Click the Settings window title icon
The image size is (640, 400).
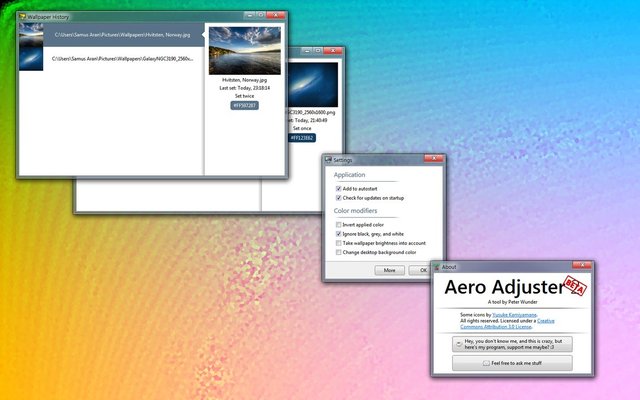click(327, 159)
